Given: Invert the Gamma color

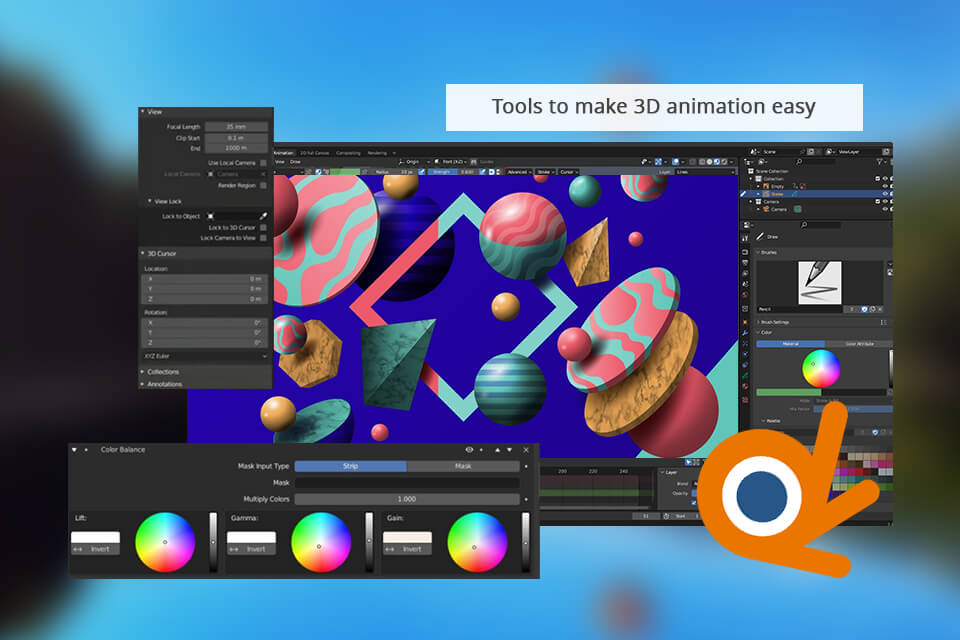Looking at the screenshot, I should tap(252, 549).
